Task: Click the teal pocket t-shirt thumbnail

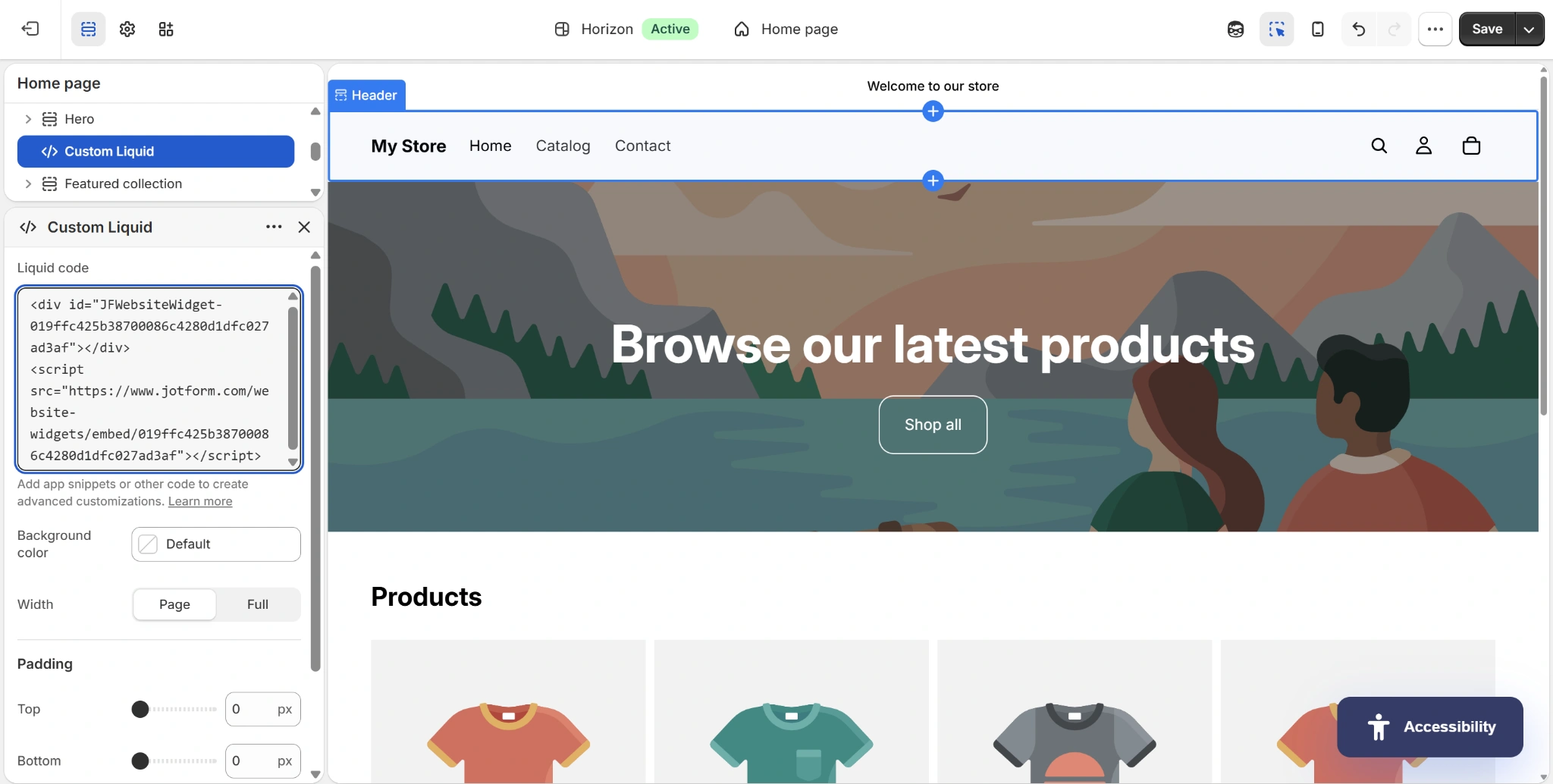Action: pos(792,712)
